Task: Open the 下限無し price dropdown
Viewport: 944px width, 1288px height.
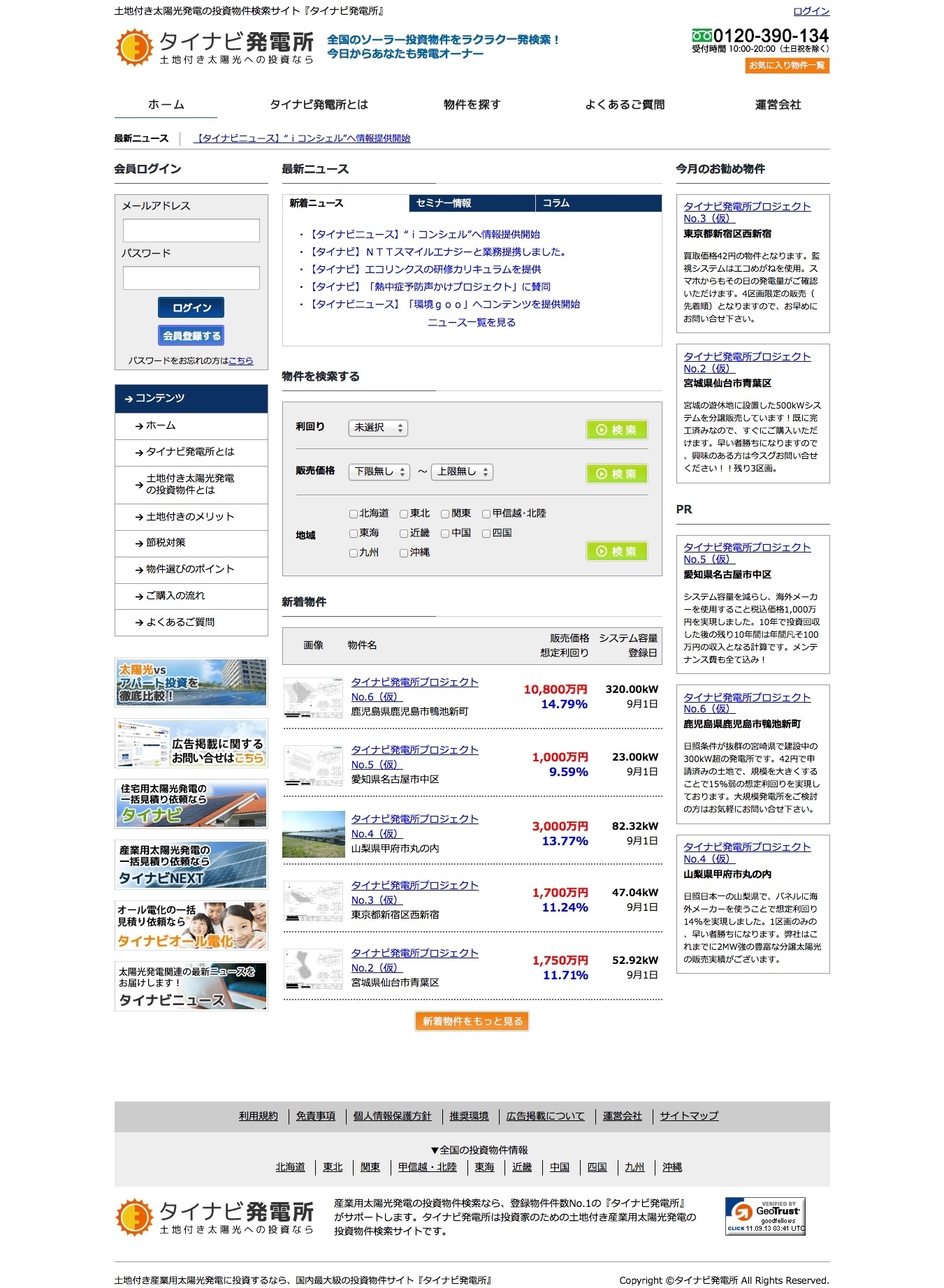Action: (379, 471)
